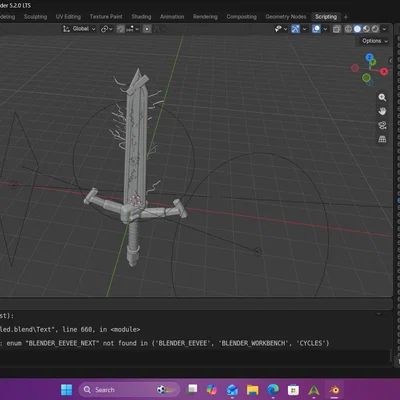The height and width of the screenshot is (400, 400).
Task: Click the taskbar Search box
Action: pyautogui.click(x=129, y=390)
